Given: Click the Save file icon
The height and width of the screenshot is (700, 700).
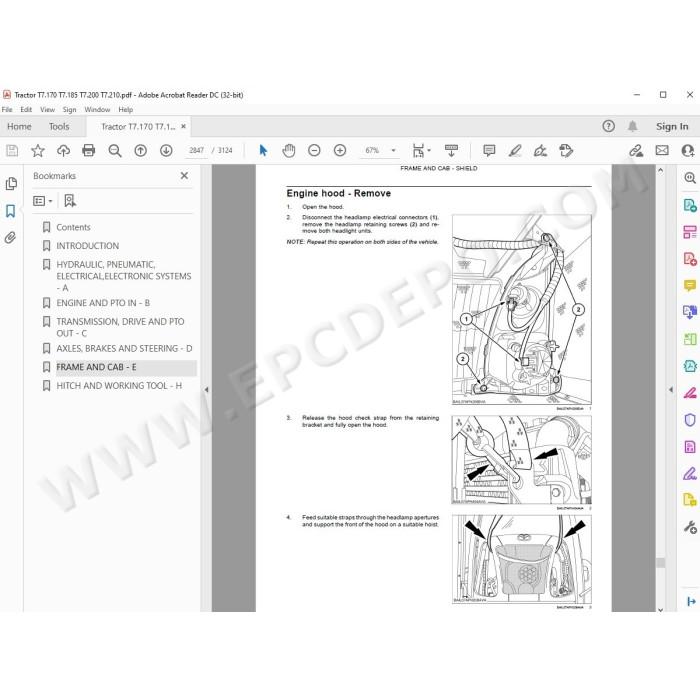Looking at the screenshot, I should (12, 151).
